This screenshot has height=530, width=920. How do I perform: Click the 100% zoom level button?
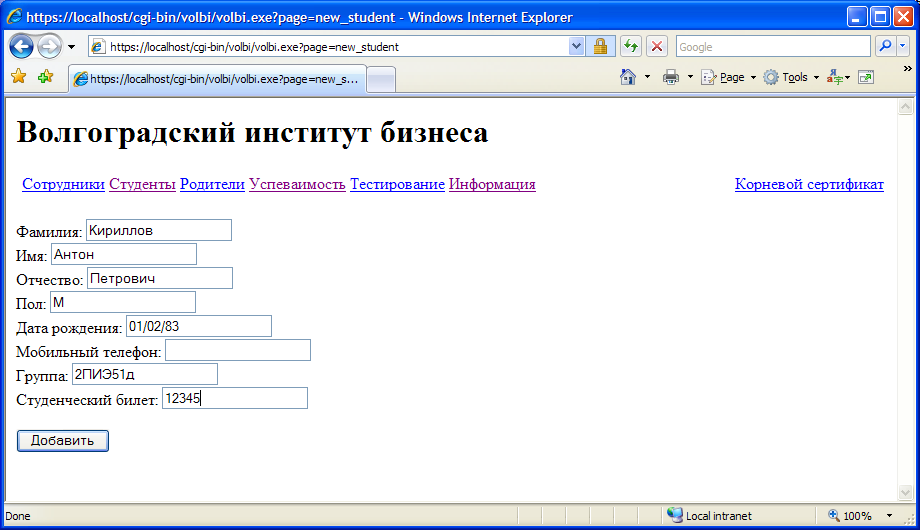[x=850, y=516]
